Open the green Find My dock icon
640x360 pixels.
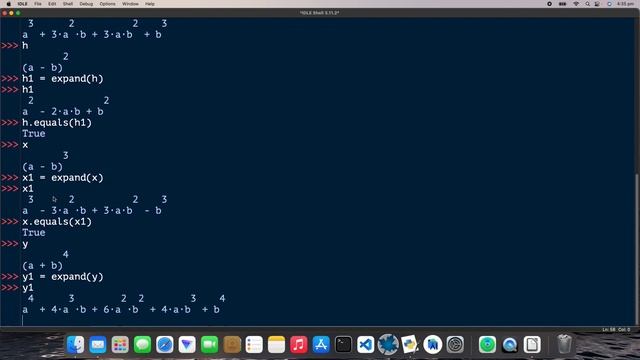point(487,344)
